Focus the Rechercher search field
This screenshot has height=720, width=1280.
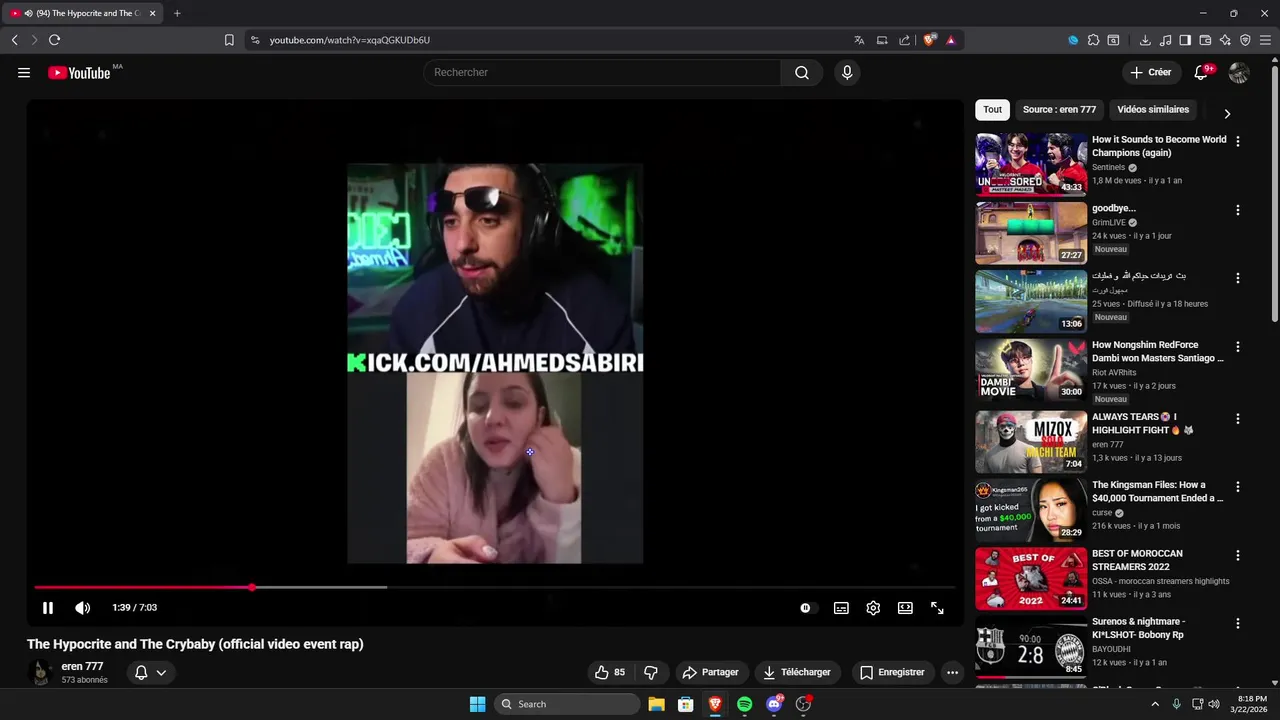click(602, 72)
